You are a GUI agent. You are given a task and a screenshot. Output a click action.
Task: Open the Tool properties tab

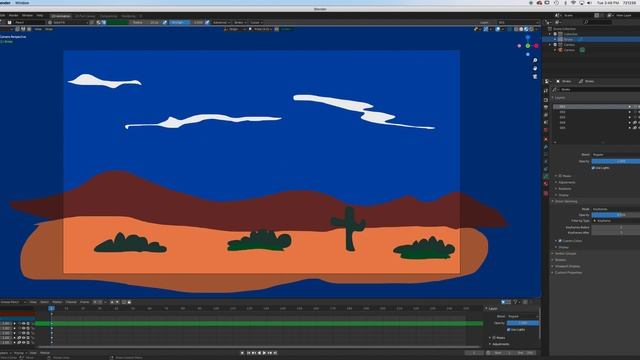coord(546,90)
